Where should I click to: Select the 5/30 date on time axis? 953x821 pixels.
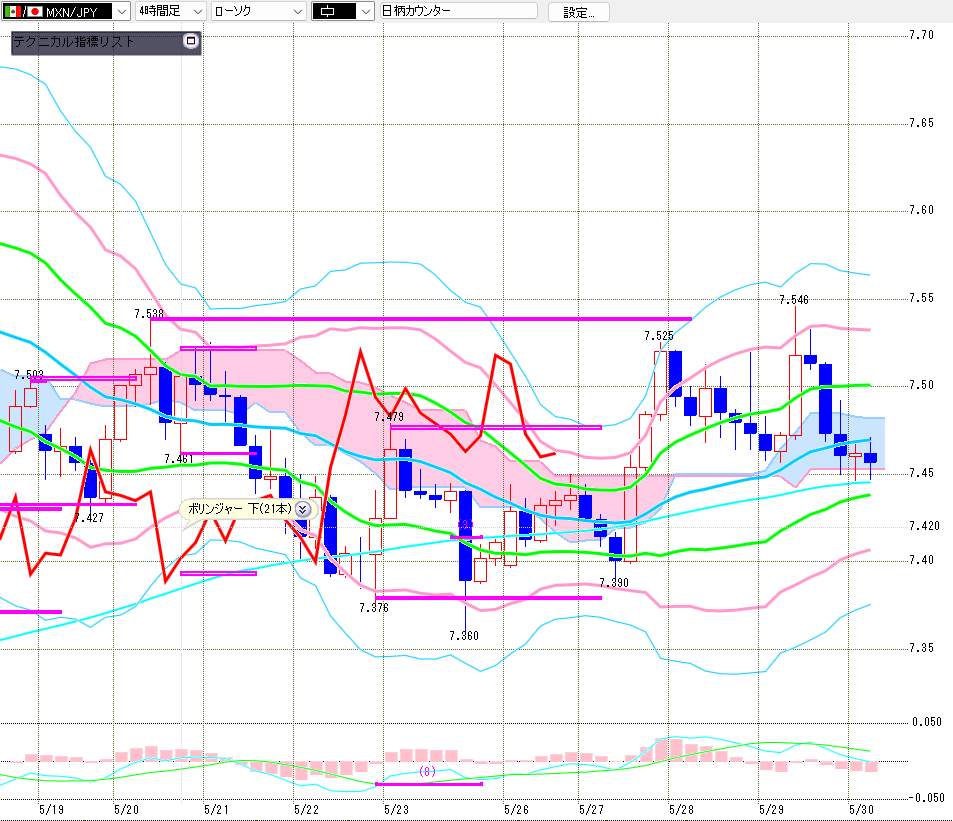pos(861,809)
